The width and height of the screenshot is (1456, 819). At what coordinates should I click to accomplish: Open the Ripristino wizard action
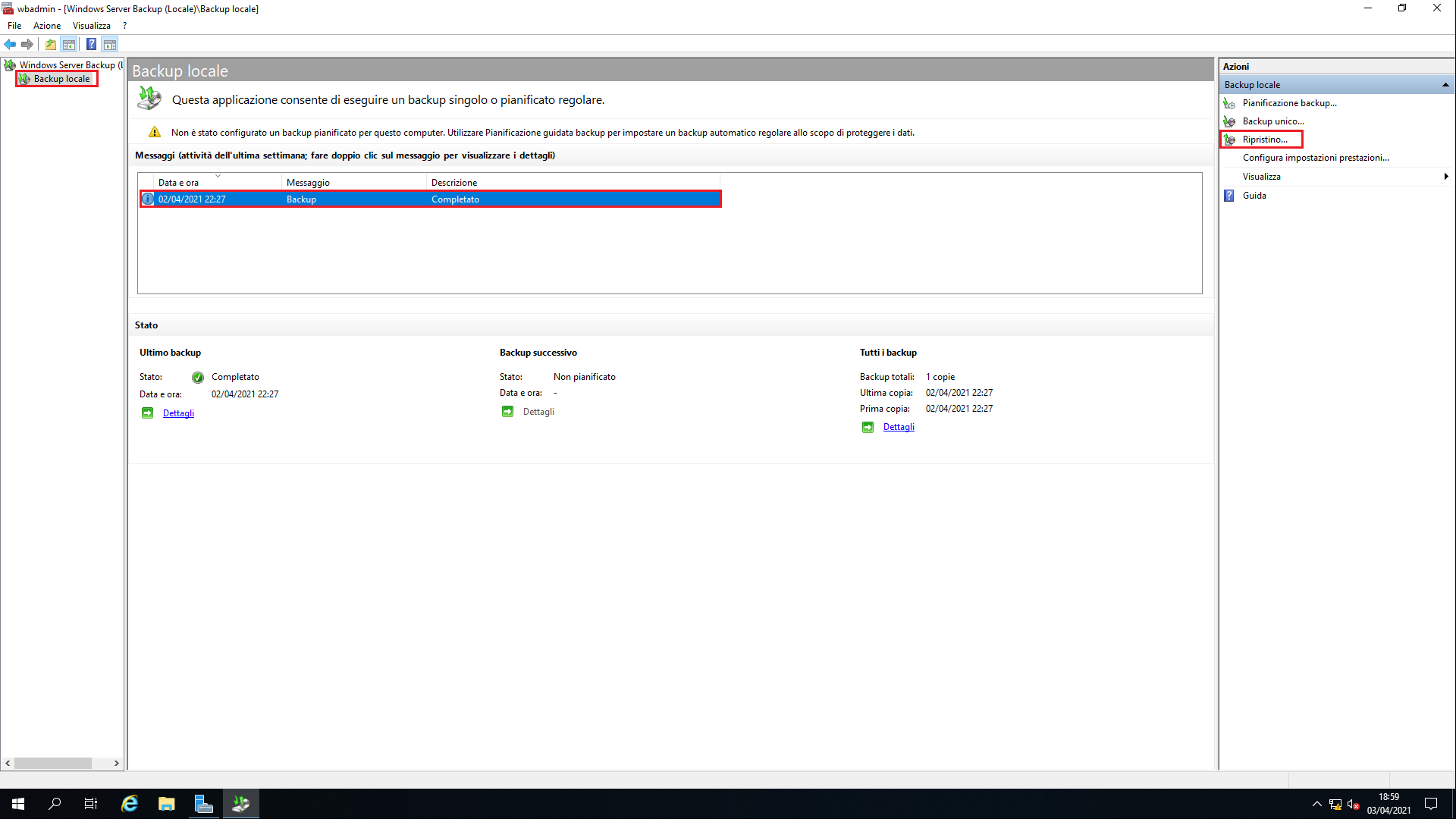[1265, 140]
